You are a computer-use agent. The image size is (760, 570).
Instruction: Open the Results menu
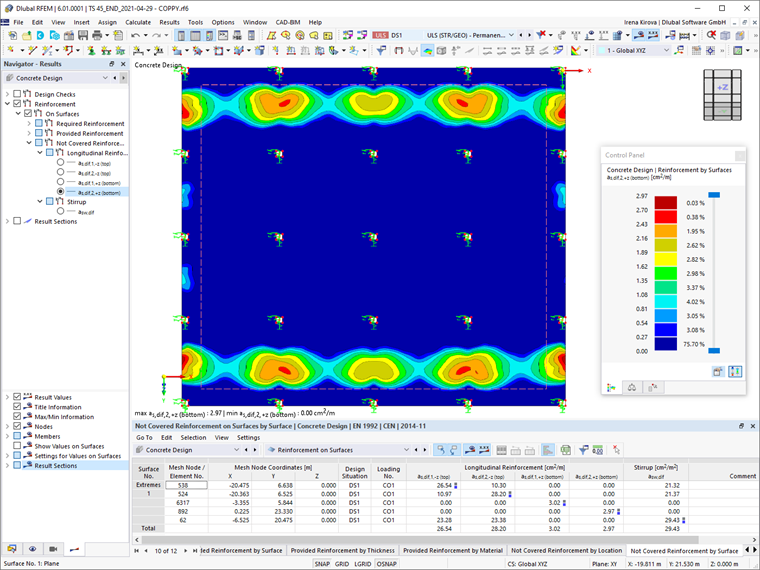169,22
